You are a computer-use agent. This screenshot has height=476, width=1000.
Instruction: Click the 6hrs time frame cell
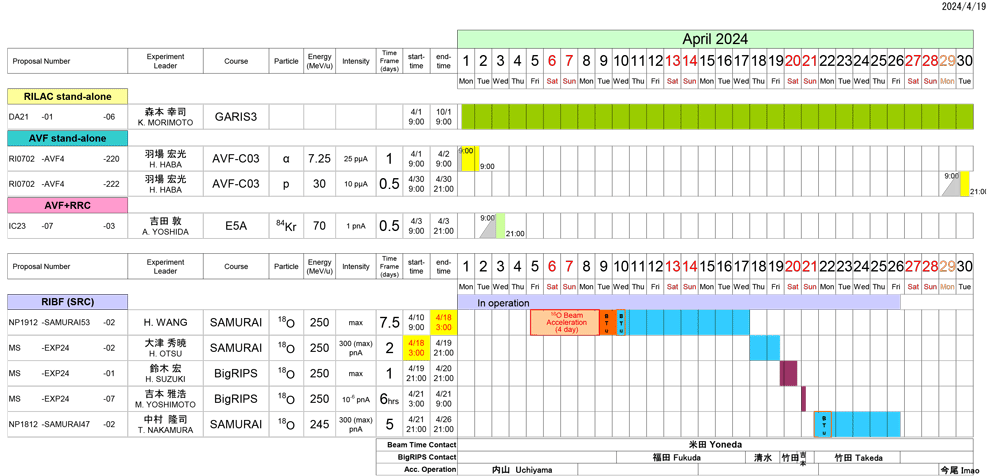click(x=389, y=399)
